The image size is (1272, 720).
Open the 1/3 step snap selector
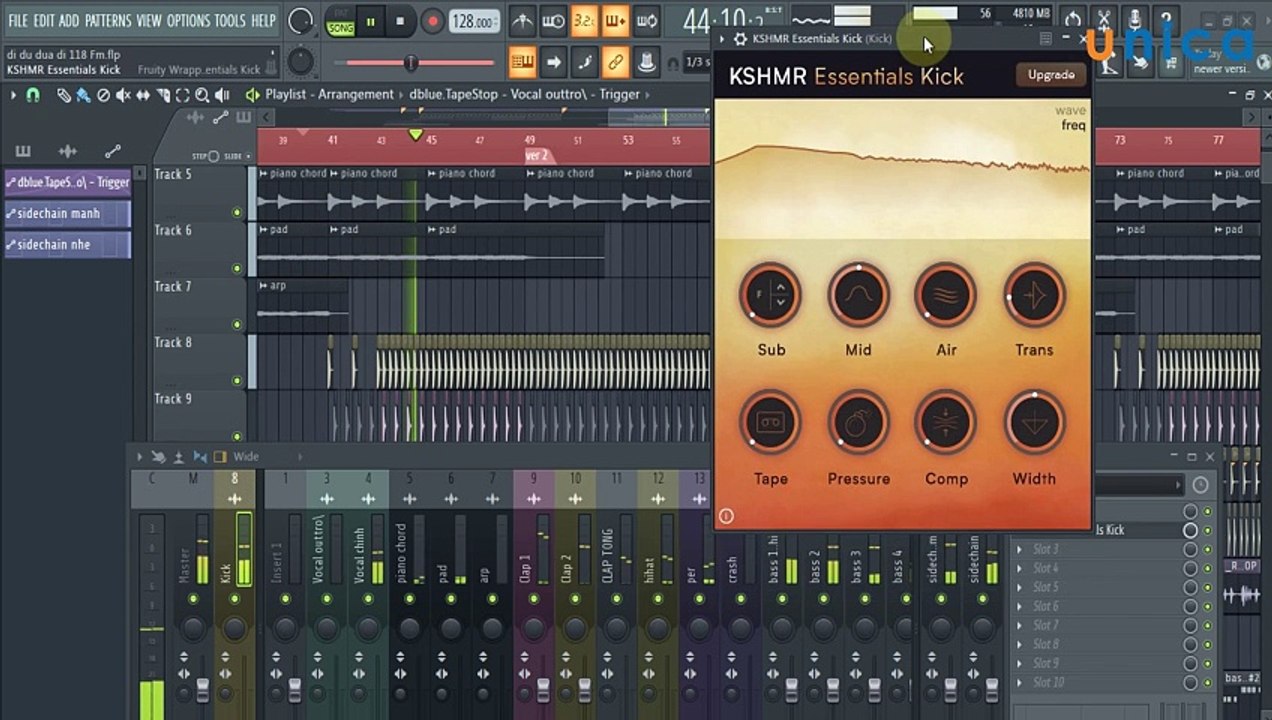point(697,62)
